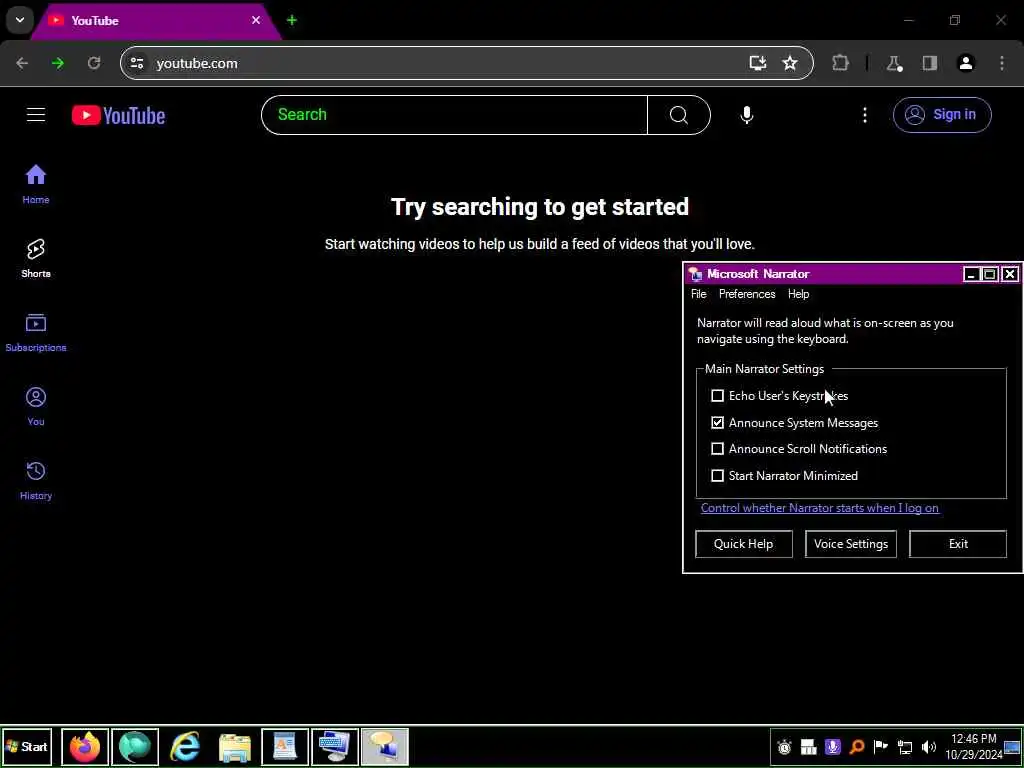Open the file explorer taskbar folder
Screen dimensions: 1024x768
(x=235, y=746)
